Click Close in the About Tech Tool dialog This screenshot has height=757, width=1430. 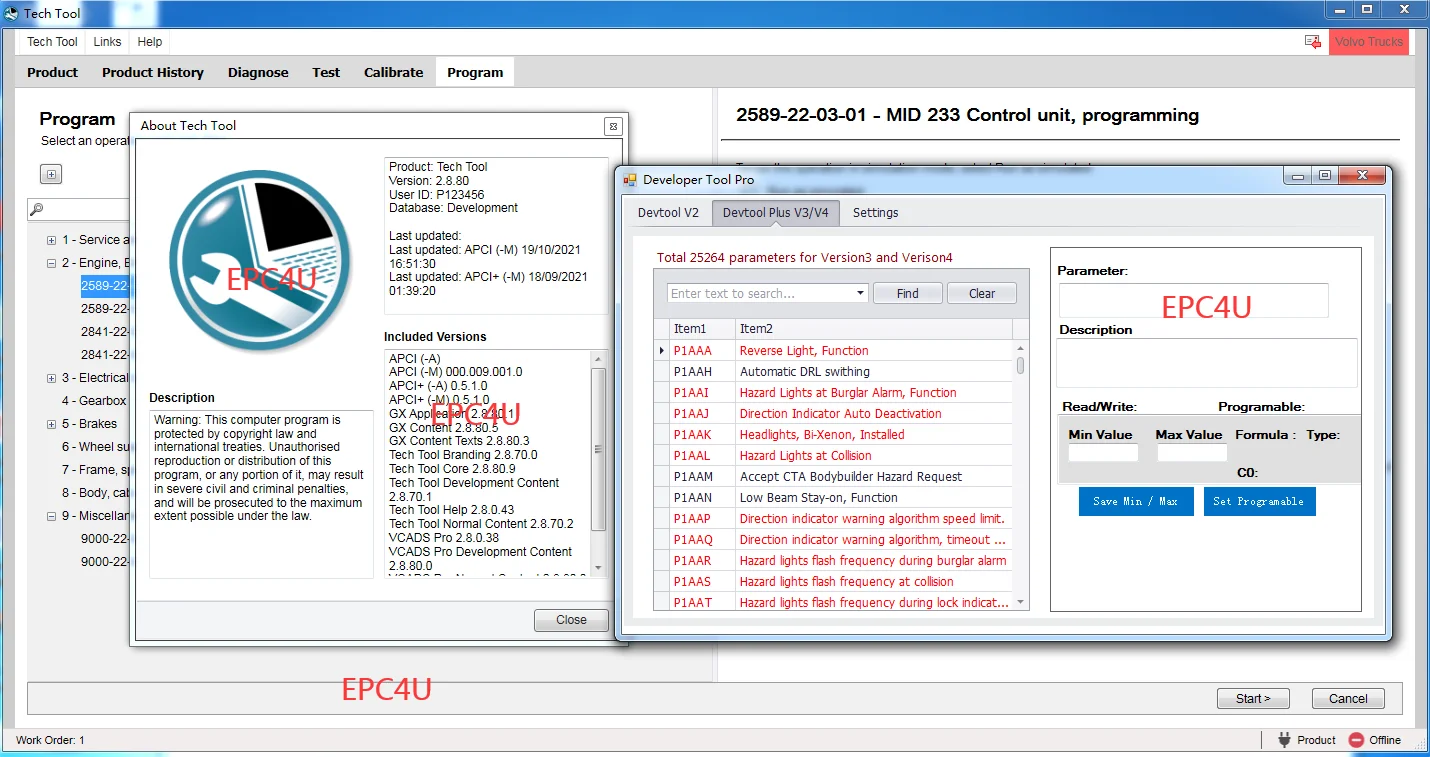click(x=571, y=620)
